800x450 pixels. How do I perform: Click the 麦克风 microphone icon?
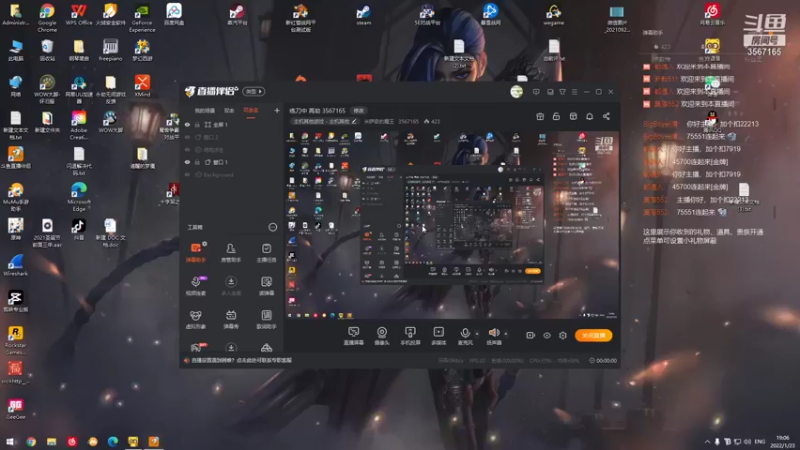pos(465,334)
